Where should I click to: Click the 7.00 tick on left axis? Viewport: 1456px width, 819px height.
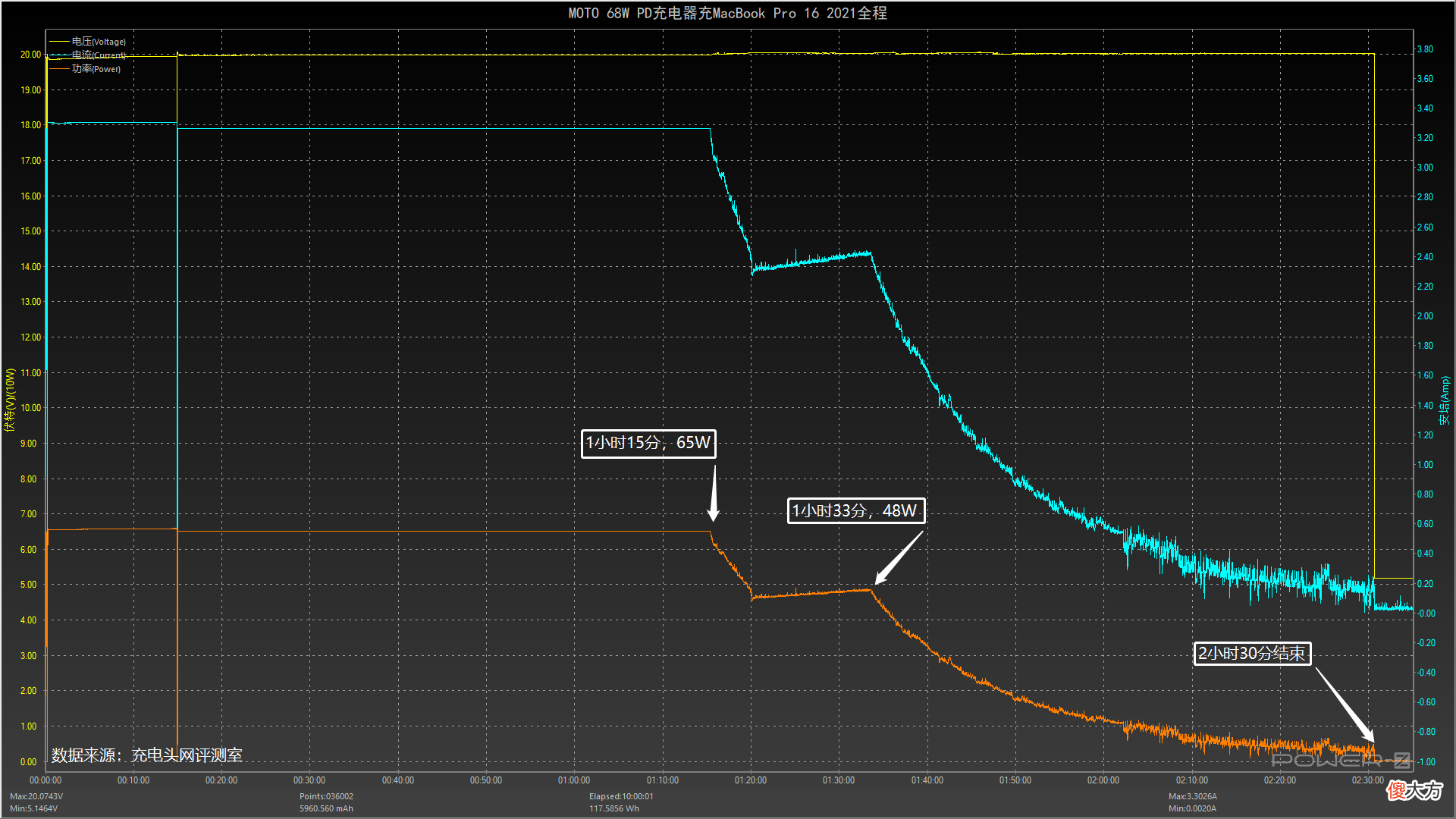28,514
